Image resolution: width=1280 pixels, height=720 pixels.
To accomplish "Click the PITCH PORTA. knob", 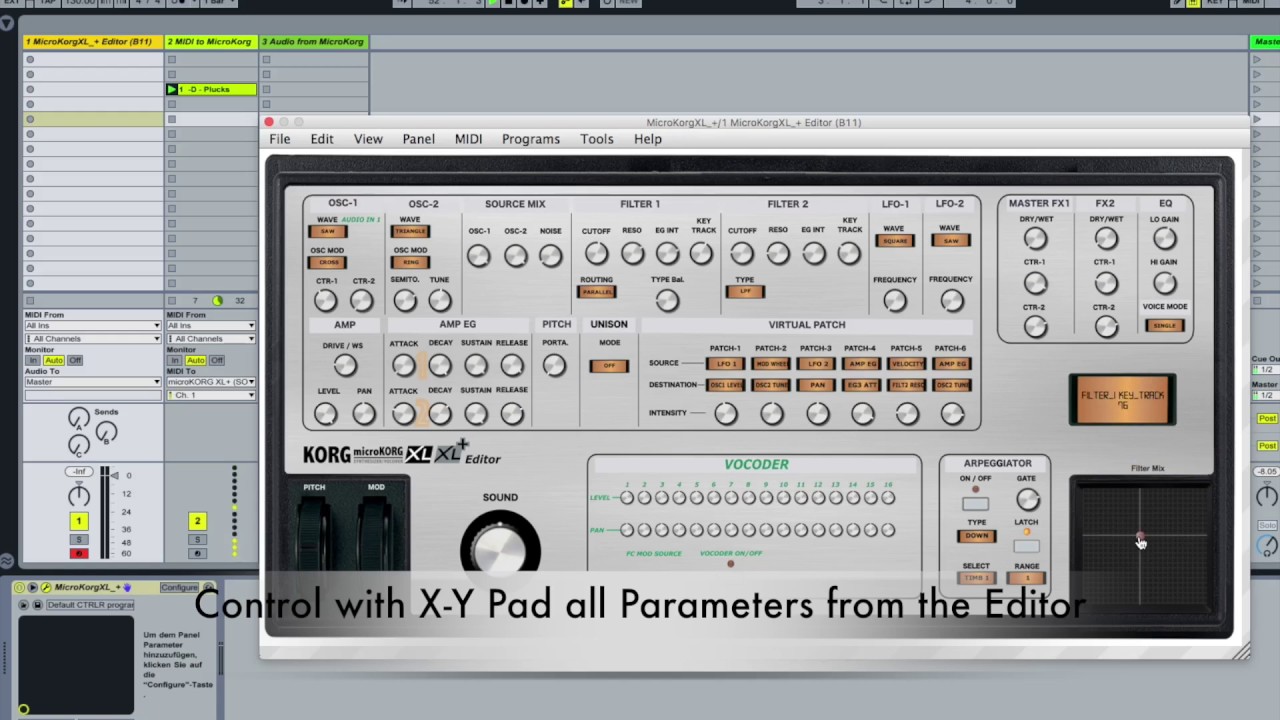I will click(x=554, y=366).
